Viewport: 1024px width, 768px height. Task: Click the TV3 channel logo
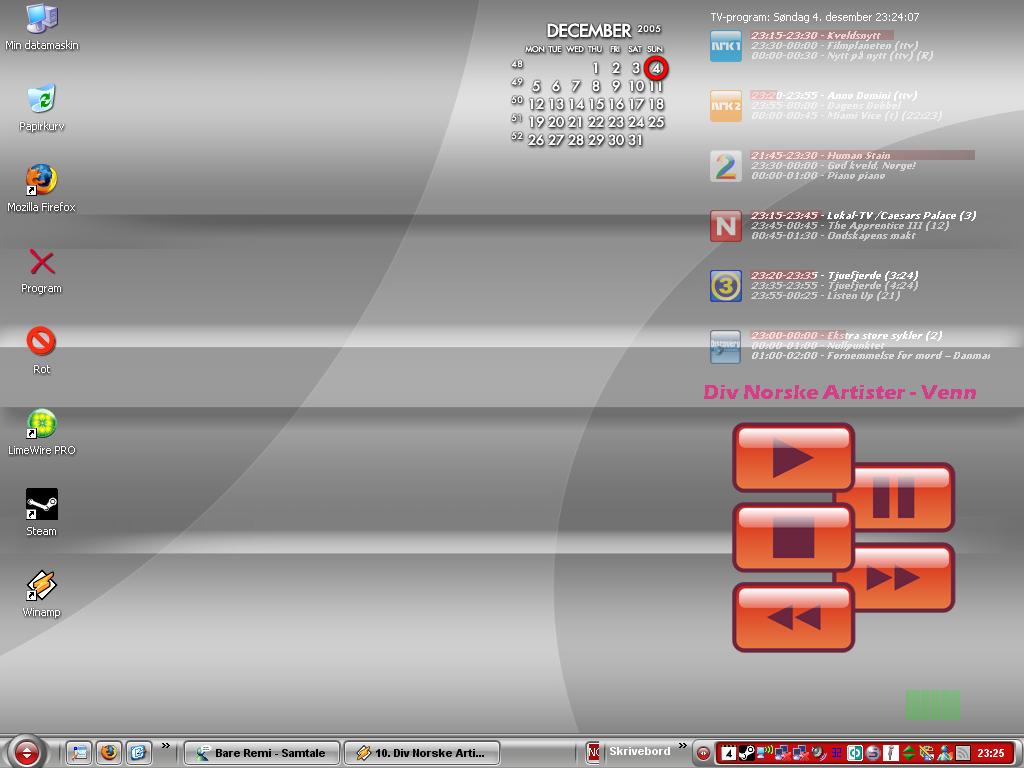point(726,286)
